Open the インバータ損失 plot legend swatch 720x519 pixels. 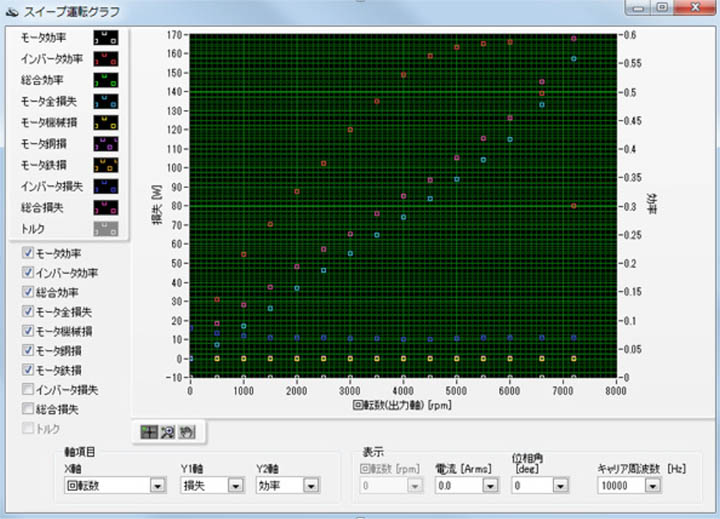106,186
